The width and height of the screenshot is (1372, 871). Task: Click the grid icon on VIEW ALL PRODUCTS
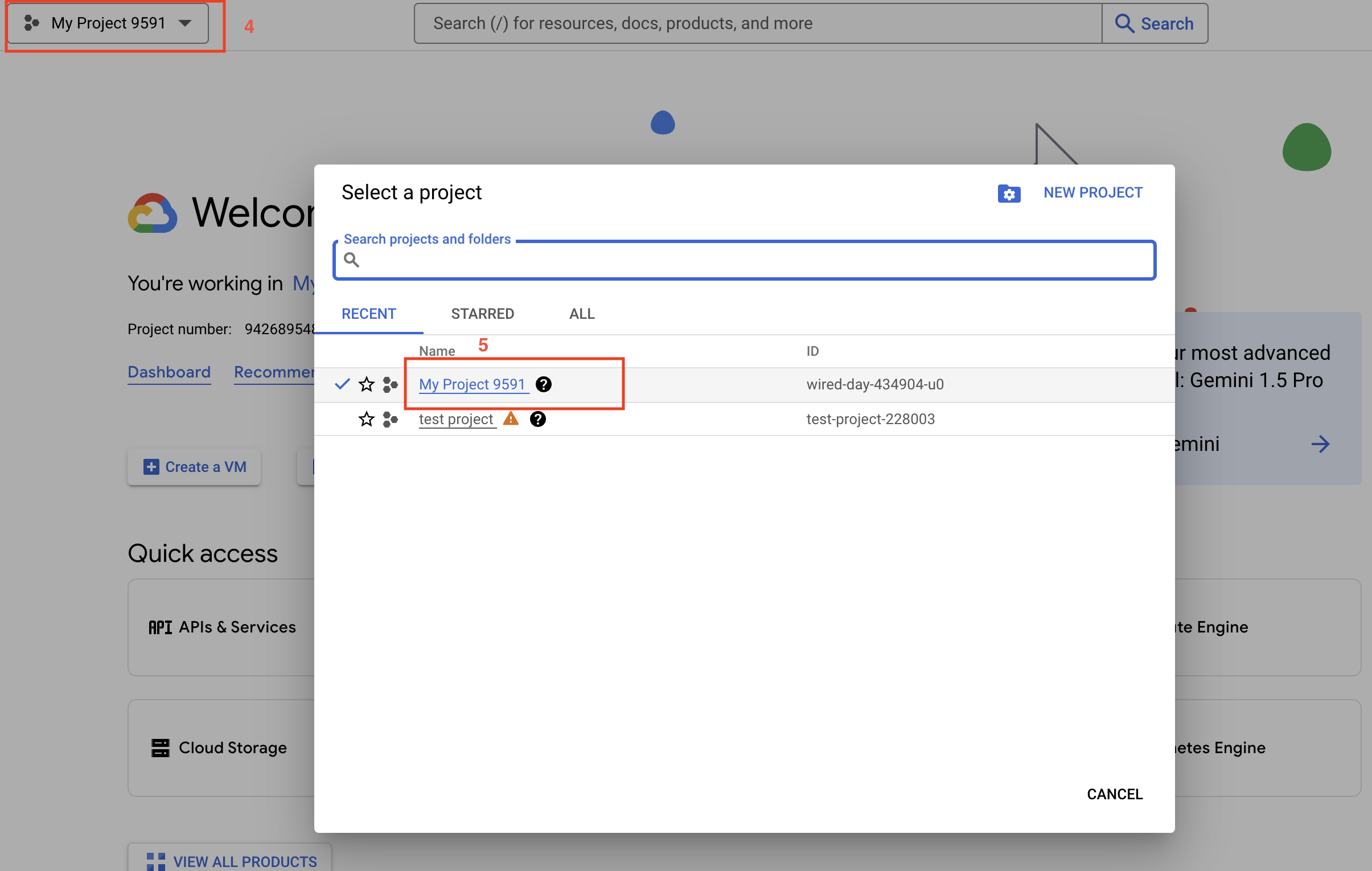point(155,861)
